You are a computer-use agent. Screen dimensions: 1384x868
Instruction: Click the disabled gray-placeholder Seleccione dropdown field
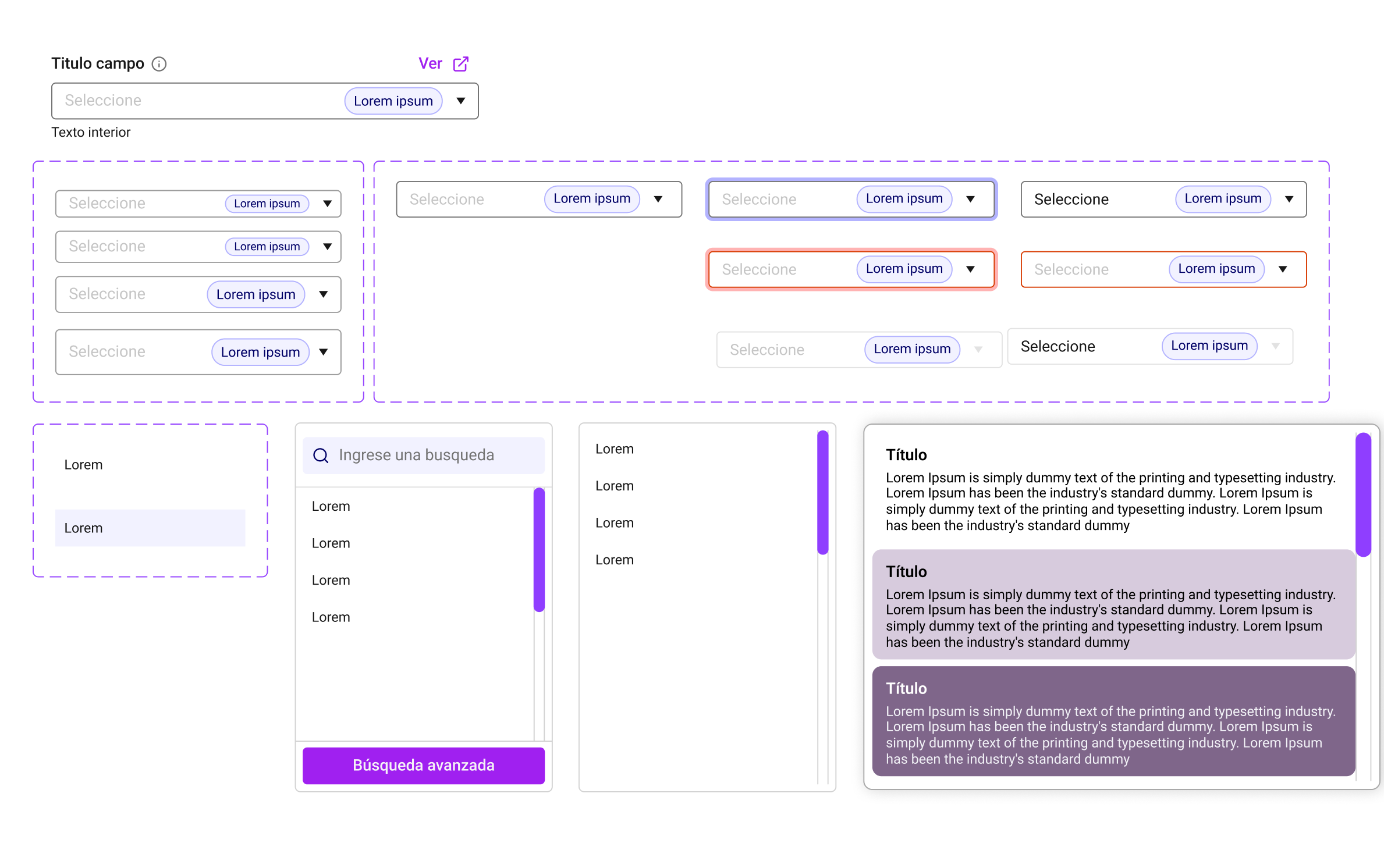pyautogui.click(x=859, y=350)
